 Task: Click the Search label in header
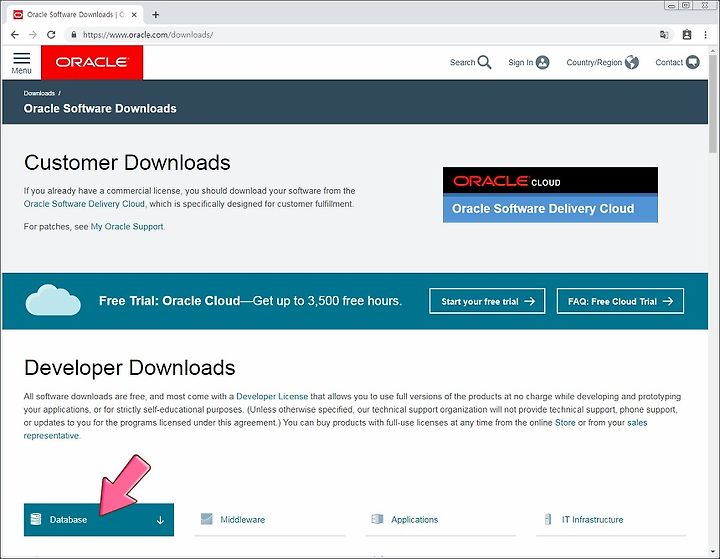click(x=462, y=62)
